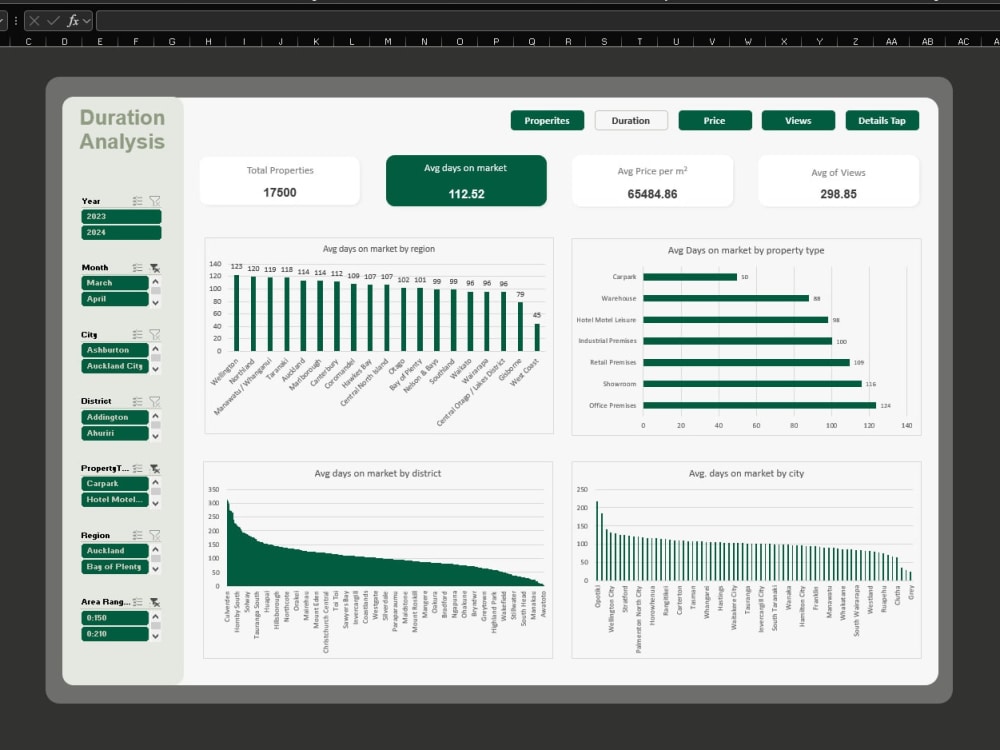The height and width of the screenshot is (750, 1000).
Task: Switch to Views tab
Action: point(798,121)
